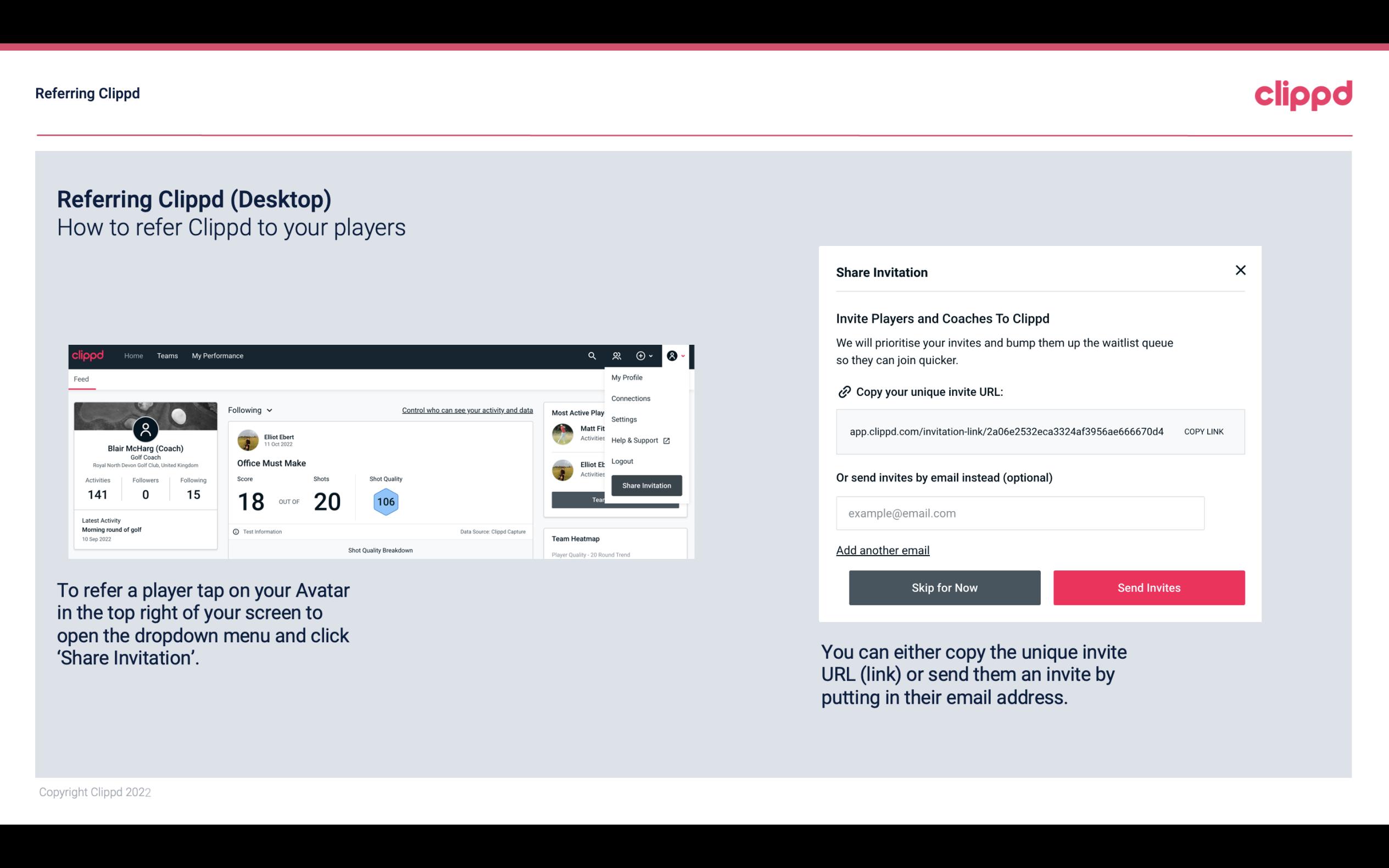The width and height of the screenshot is (1389, 868).
Task: Click 'Send Invites' button in Share Invitation
Action: [1148, 588]
